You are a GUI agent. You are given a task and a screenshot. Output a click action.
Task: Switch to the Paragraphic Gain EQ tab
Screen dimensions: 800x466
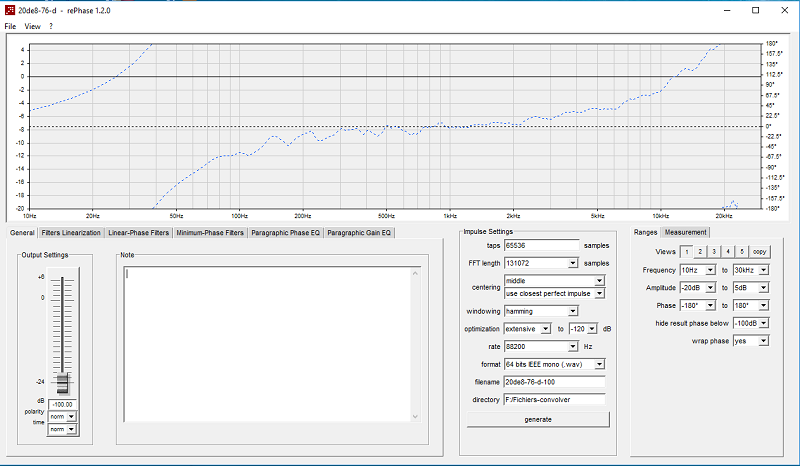click(x=359, y=233)
